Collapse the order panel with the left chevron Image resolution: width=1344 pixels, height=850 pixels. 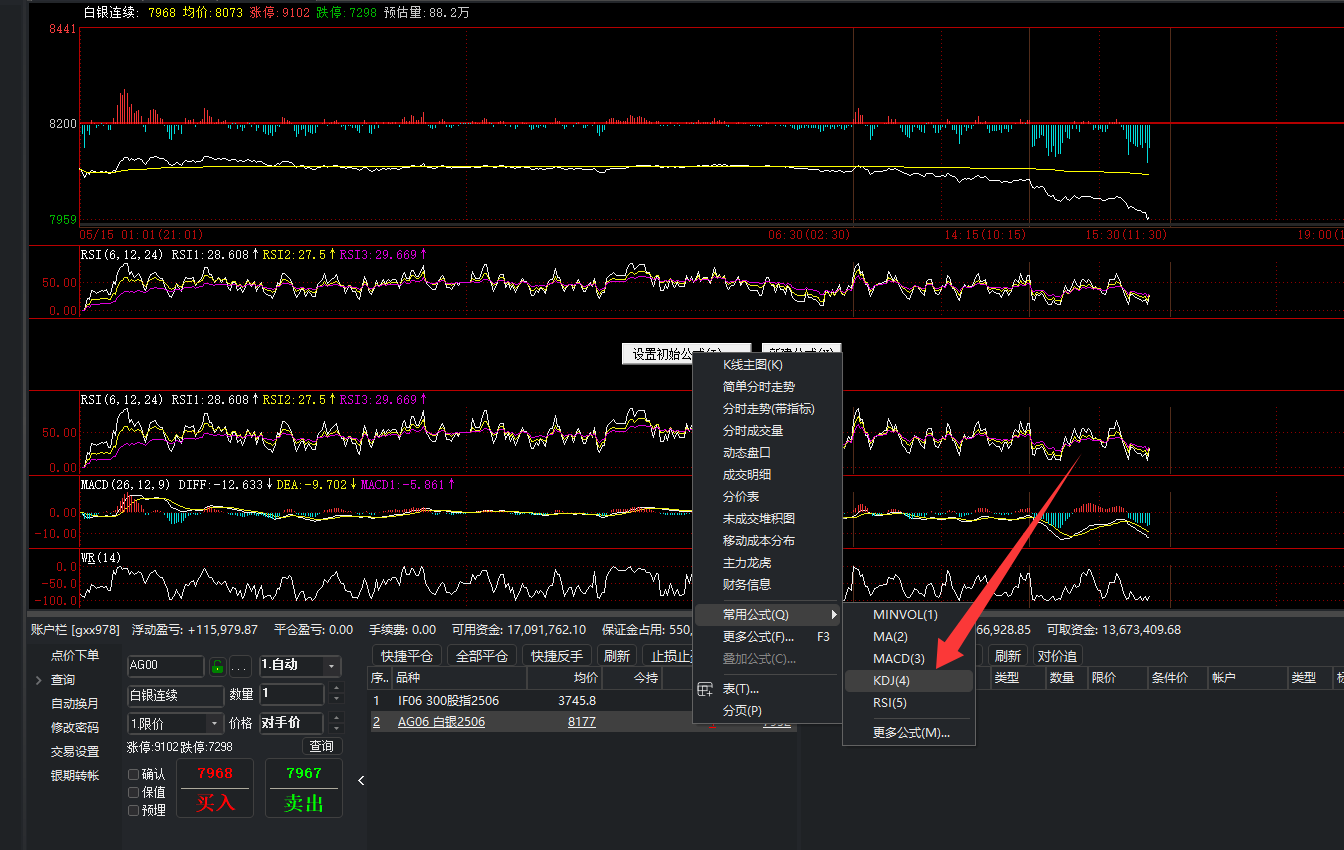tap(361, 780)
